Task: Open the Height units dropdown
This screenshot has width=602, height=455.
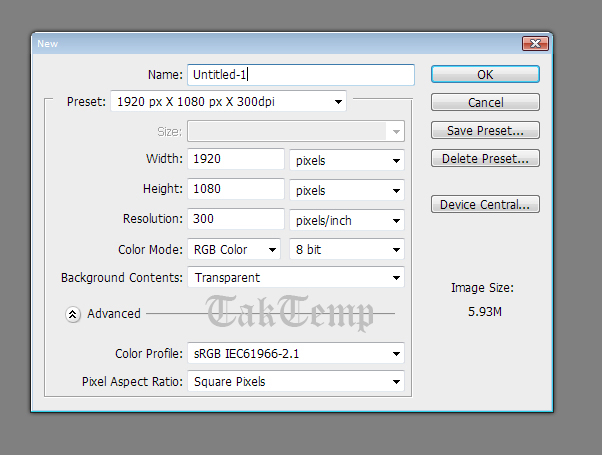Action: click(x=347, y=190)
